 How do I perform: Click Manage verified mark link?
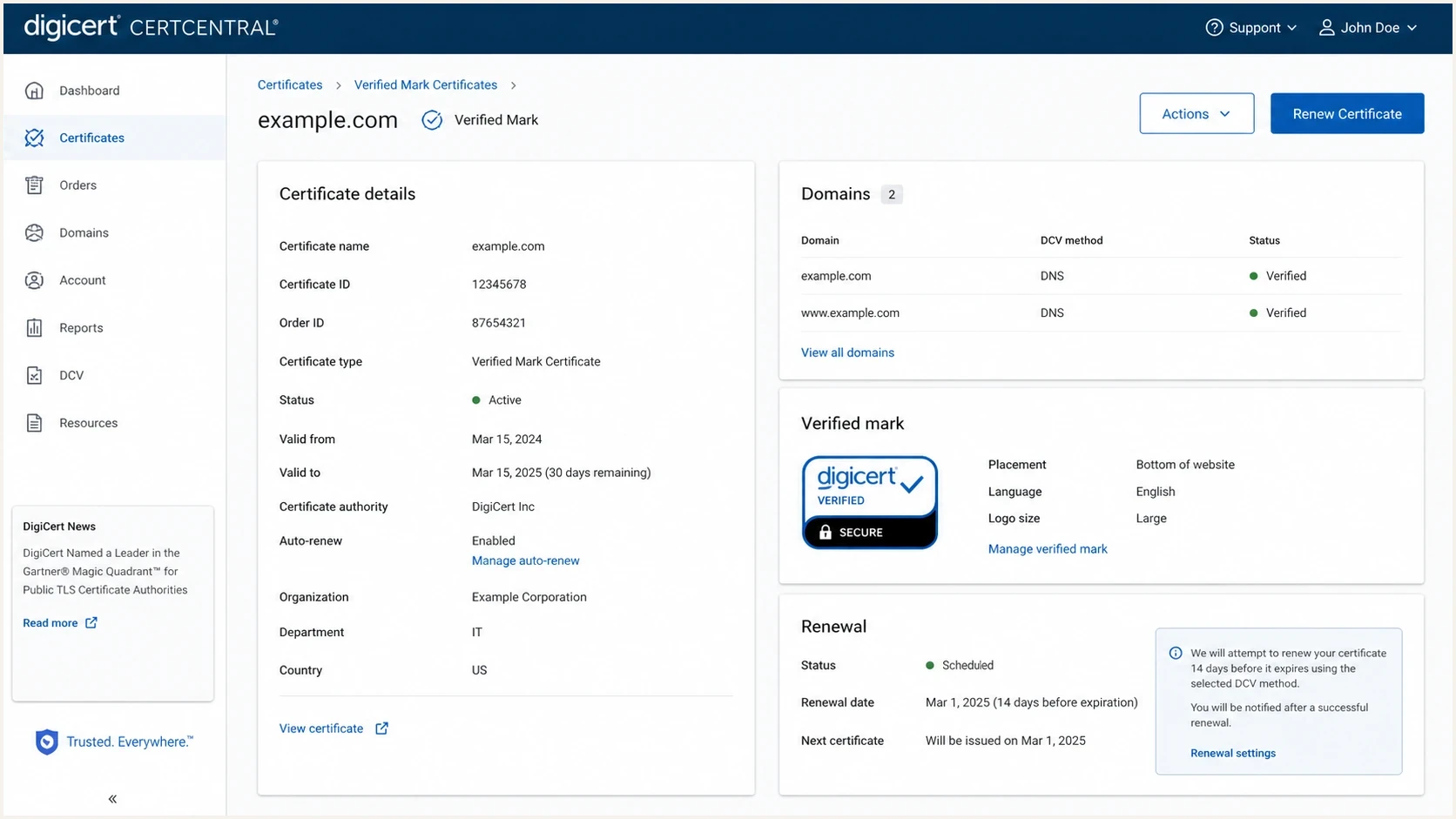[1048, 549]
